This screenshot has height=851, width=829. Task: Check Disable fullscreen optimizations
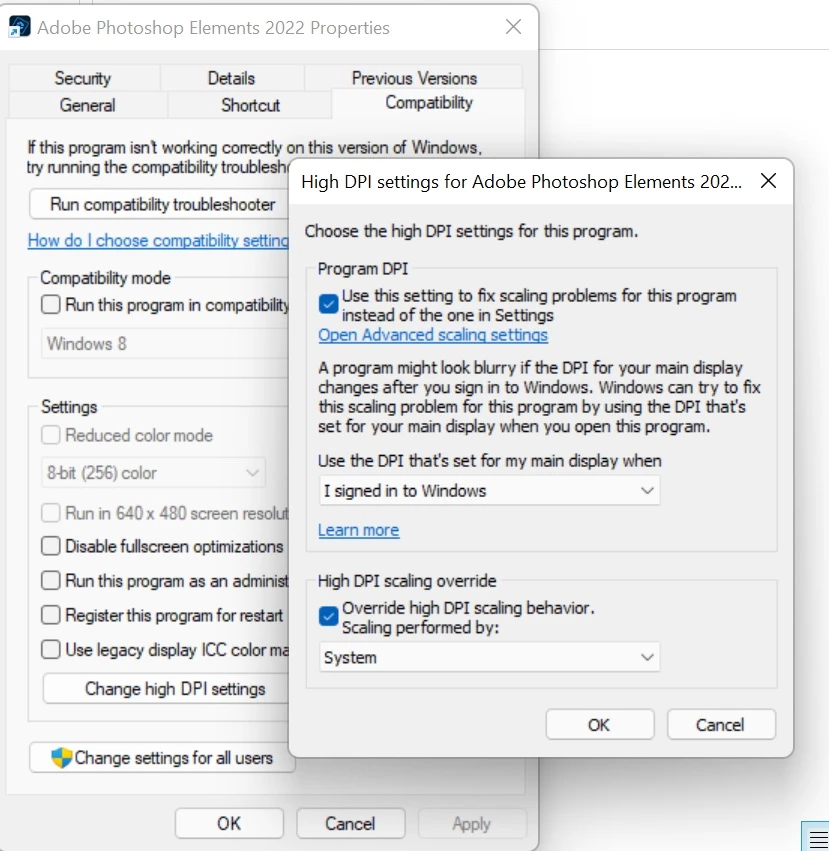point(50,546)
